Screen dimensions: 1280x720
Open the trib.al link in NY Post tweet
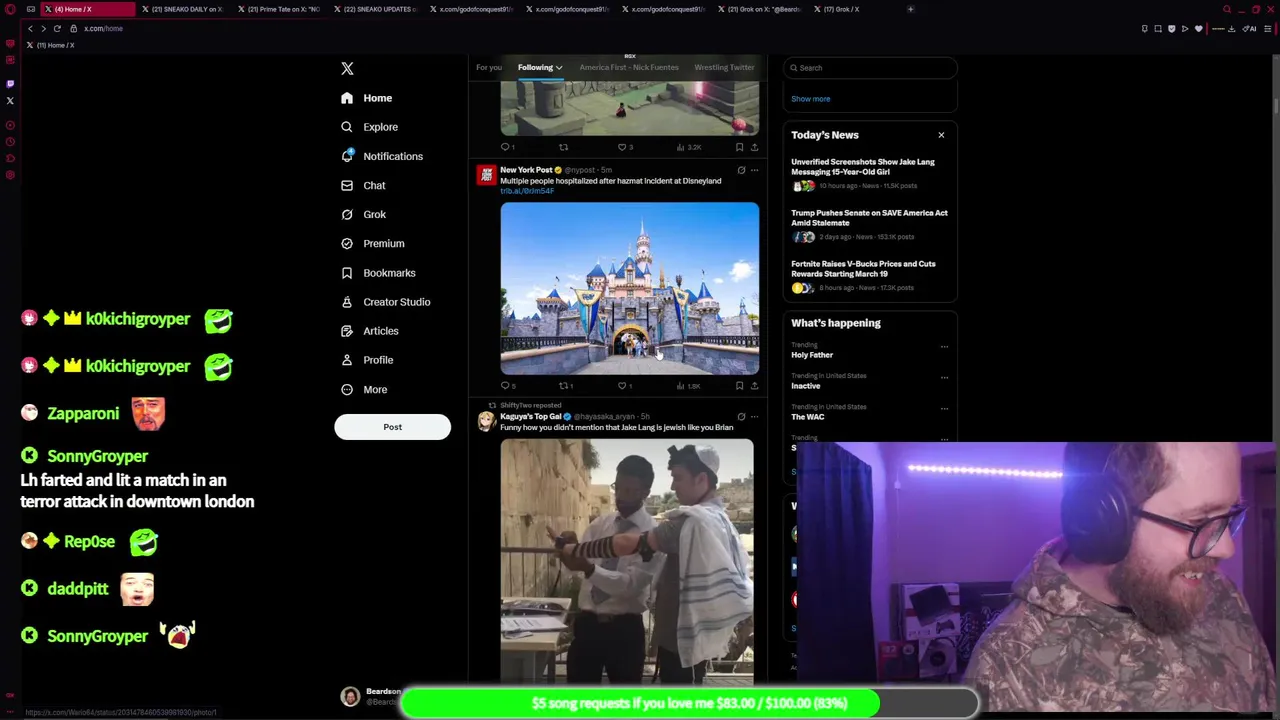527,191
